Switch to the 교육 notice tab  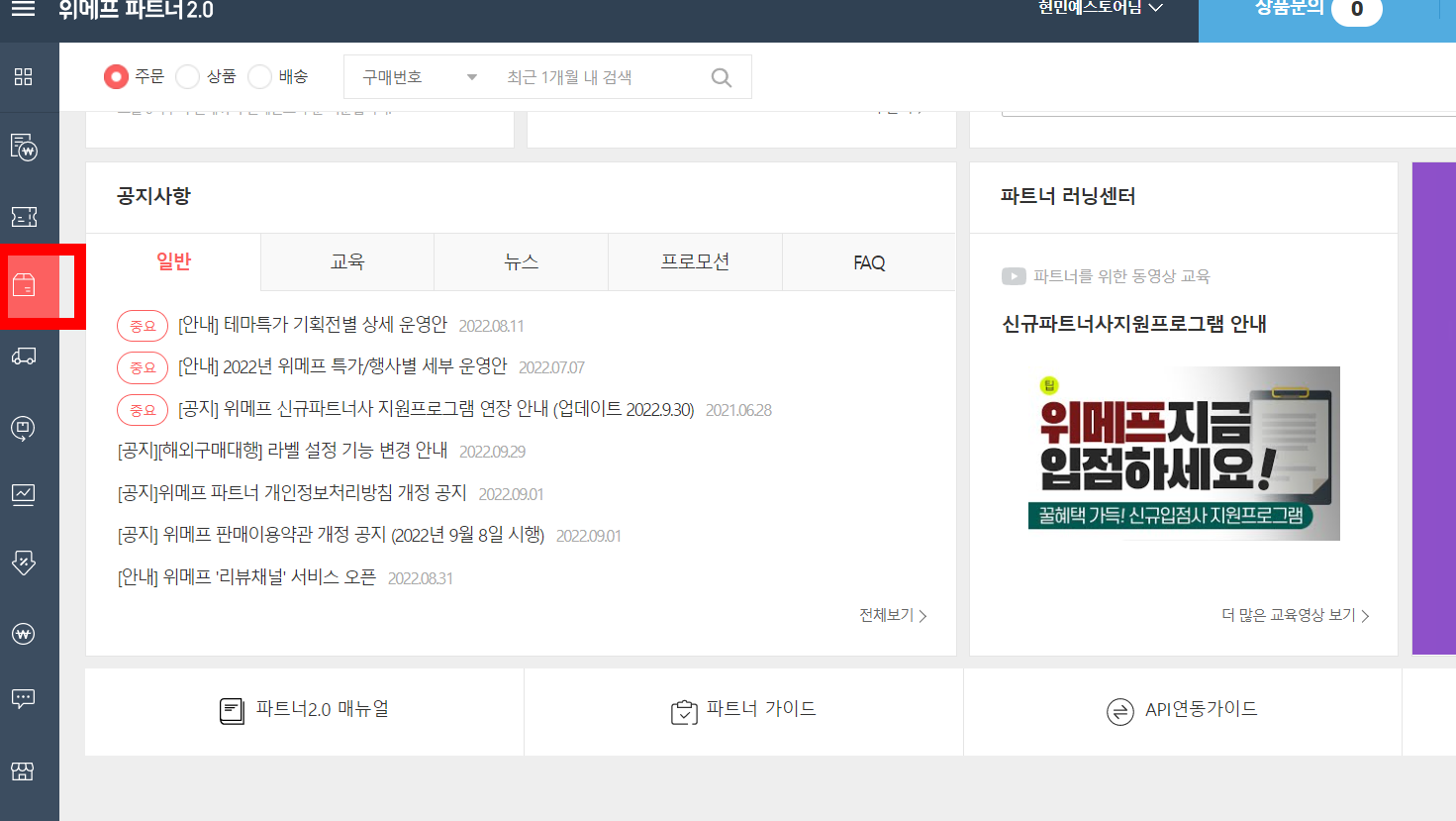click(x=347, y=261)
